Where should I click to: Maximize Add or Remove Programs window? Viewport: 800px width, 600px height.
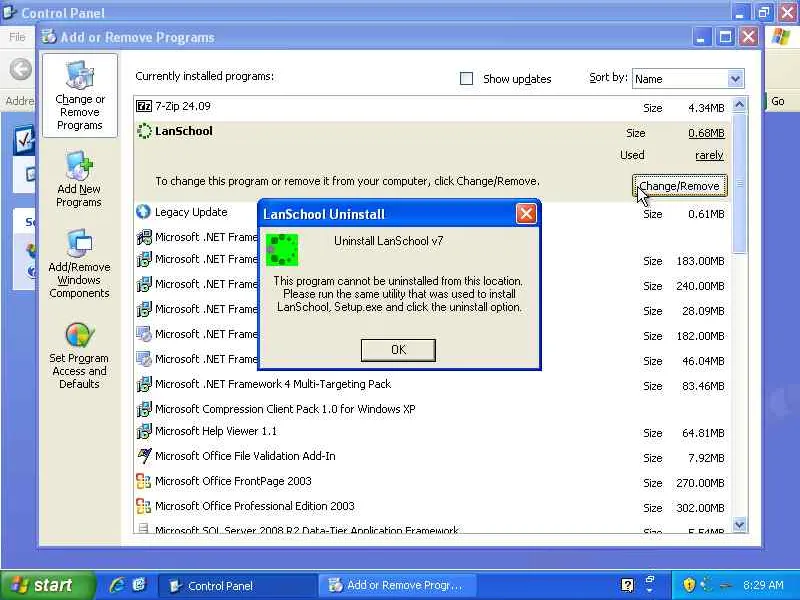click(724, 37)
